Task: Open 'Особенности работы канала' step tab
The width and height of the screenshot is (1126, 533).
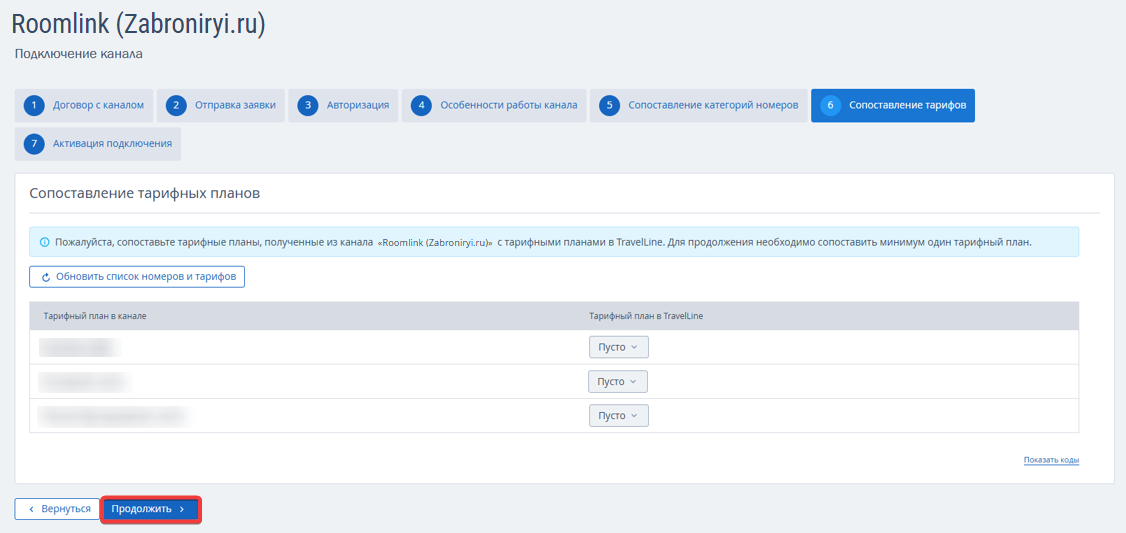Action: pos(508,105)
